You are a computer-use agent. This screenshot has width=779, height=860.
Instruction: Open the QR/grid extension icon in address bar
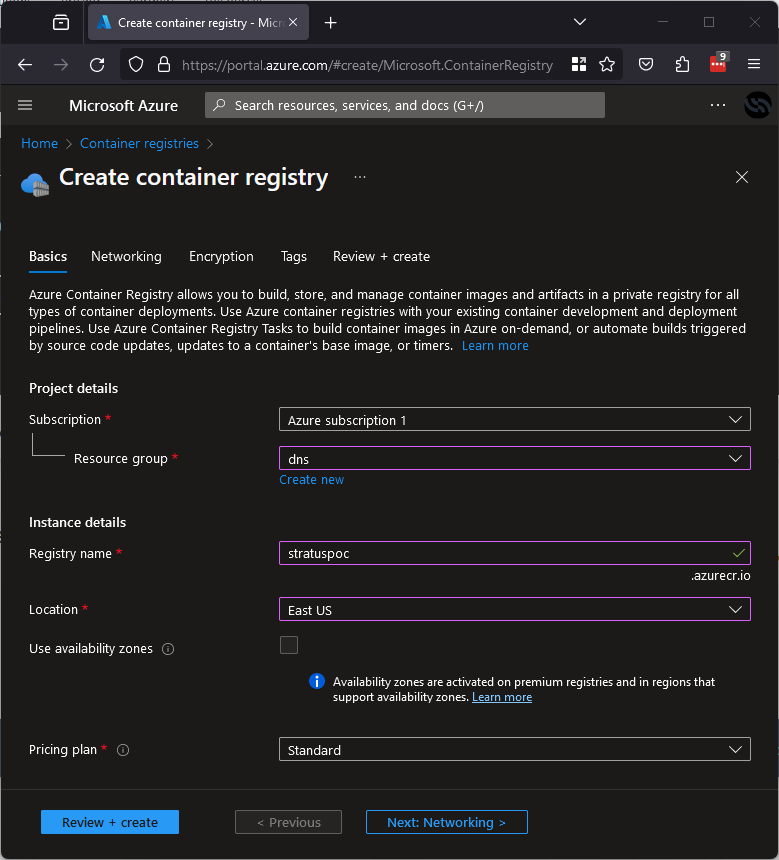[x=579, y=65]
